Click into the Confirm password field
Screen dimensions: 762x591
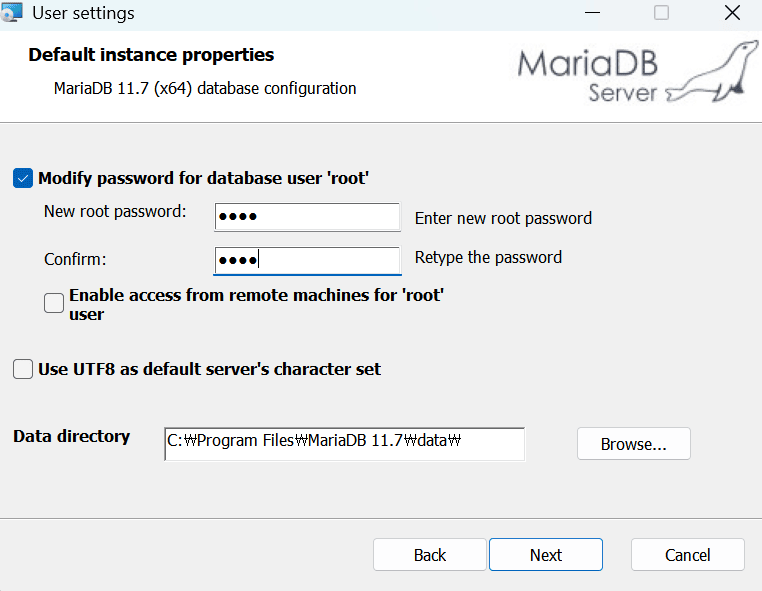tap(307, 260)
